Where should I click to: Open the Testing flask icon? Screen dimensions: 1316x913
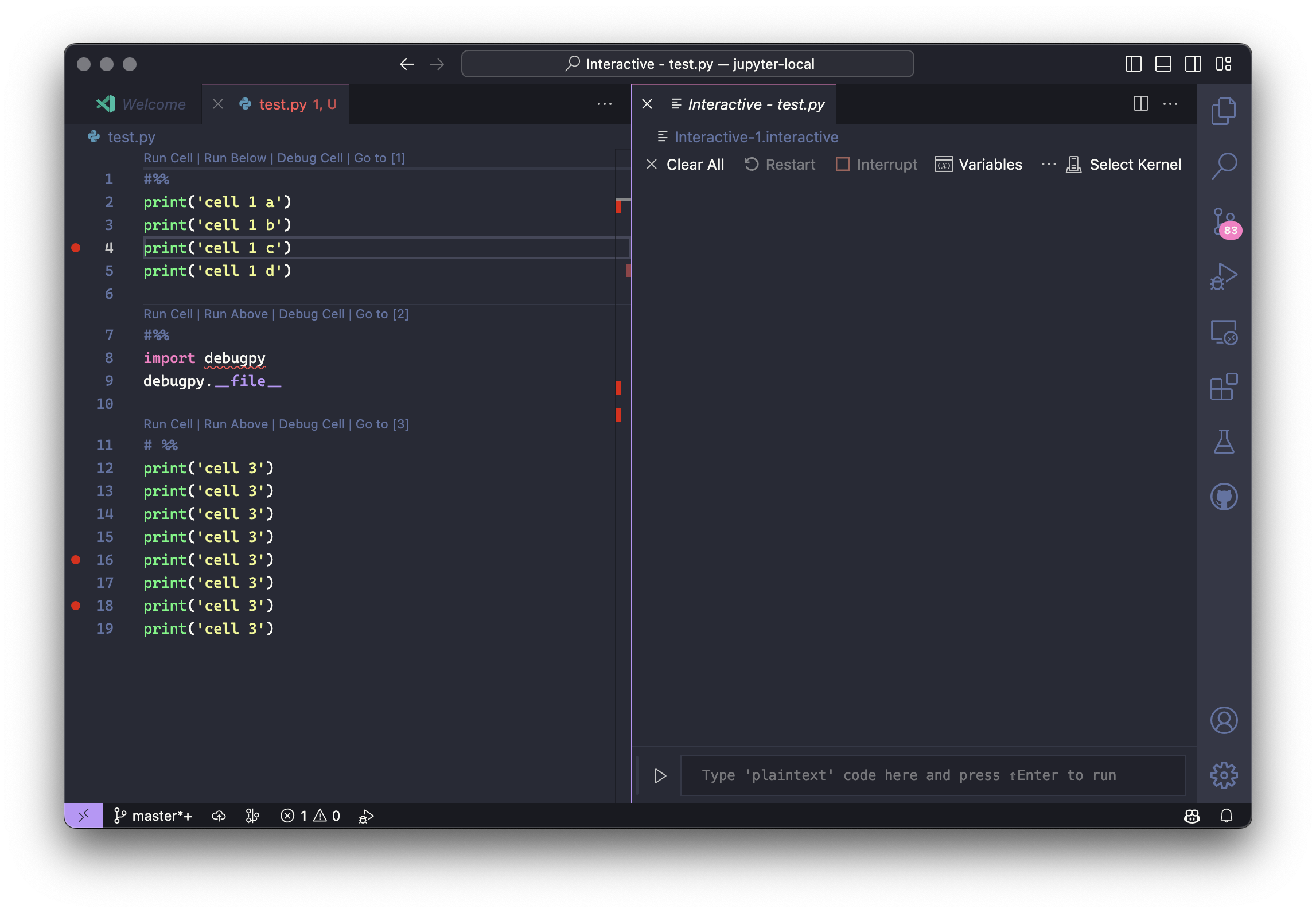[x=1223, y=442]
